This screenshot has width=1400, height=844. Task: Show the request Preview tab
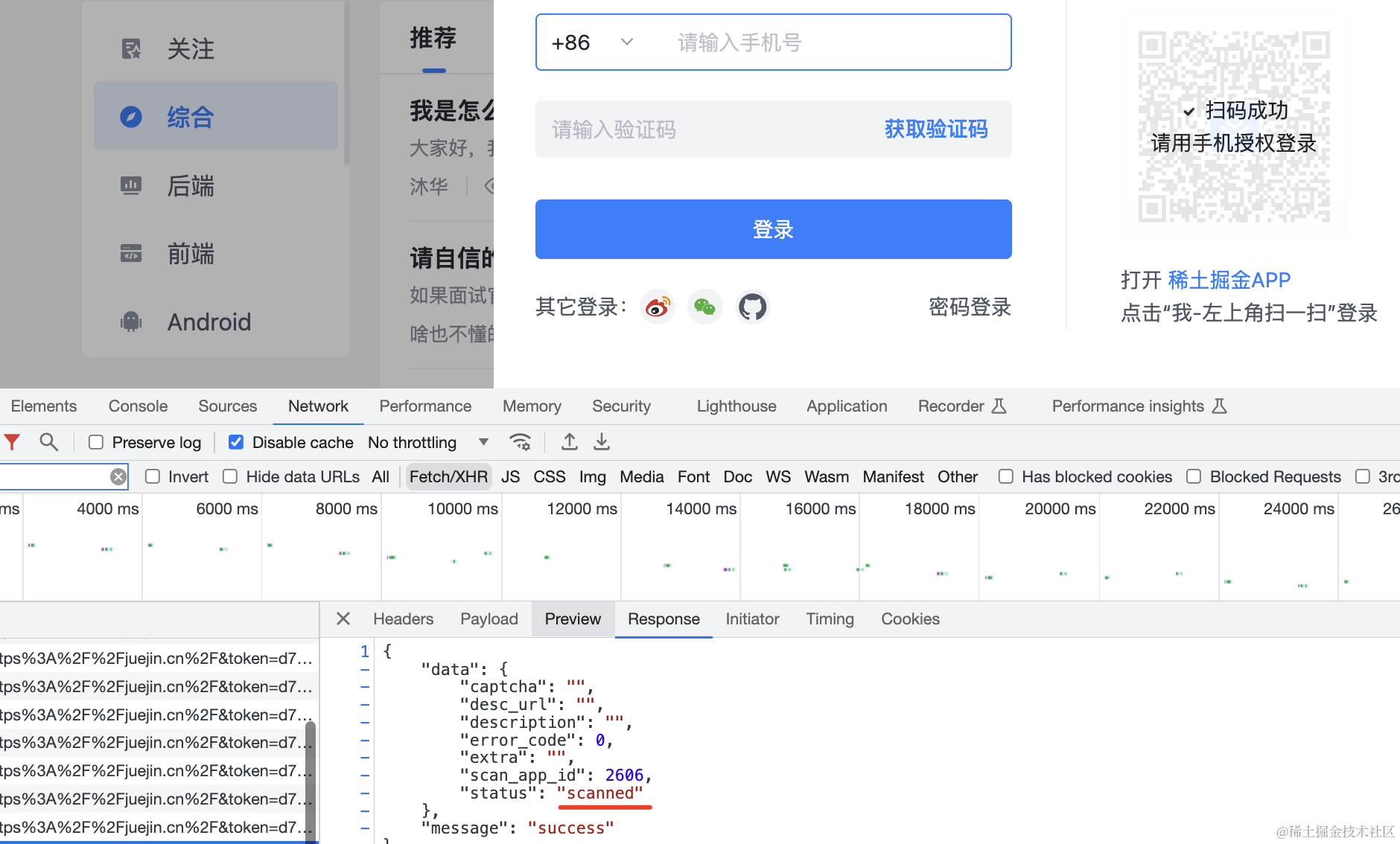point(573,618)
